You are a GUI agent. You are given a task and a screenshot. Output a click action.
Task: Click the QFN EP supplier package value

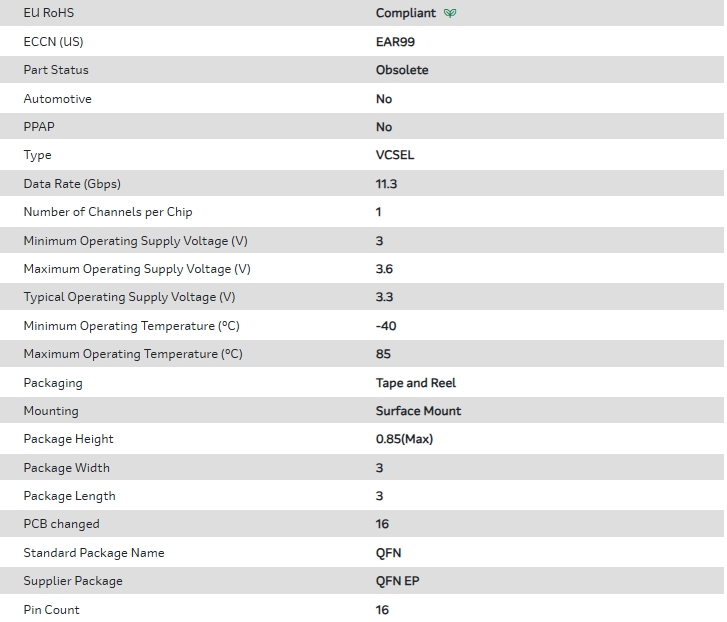coord(398,581)
